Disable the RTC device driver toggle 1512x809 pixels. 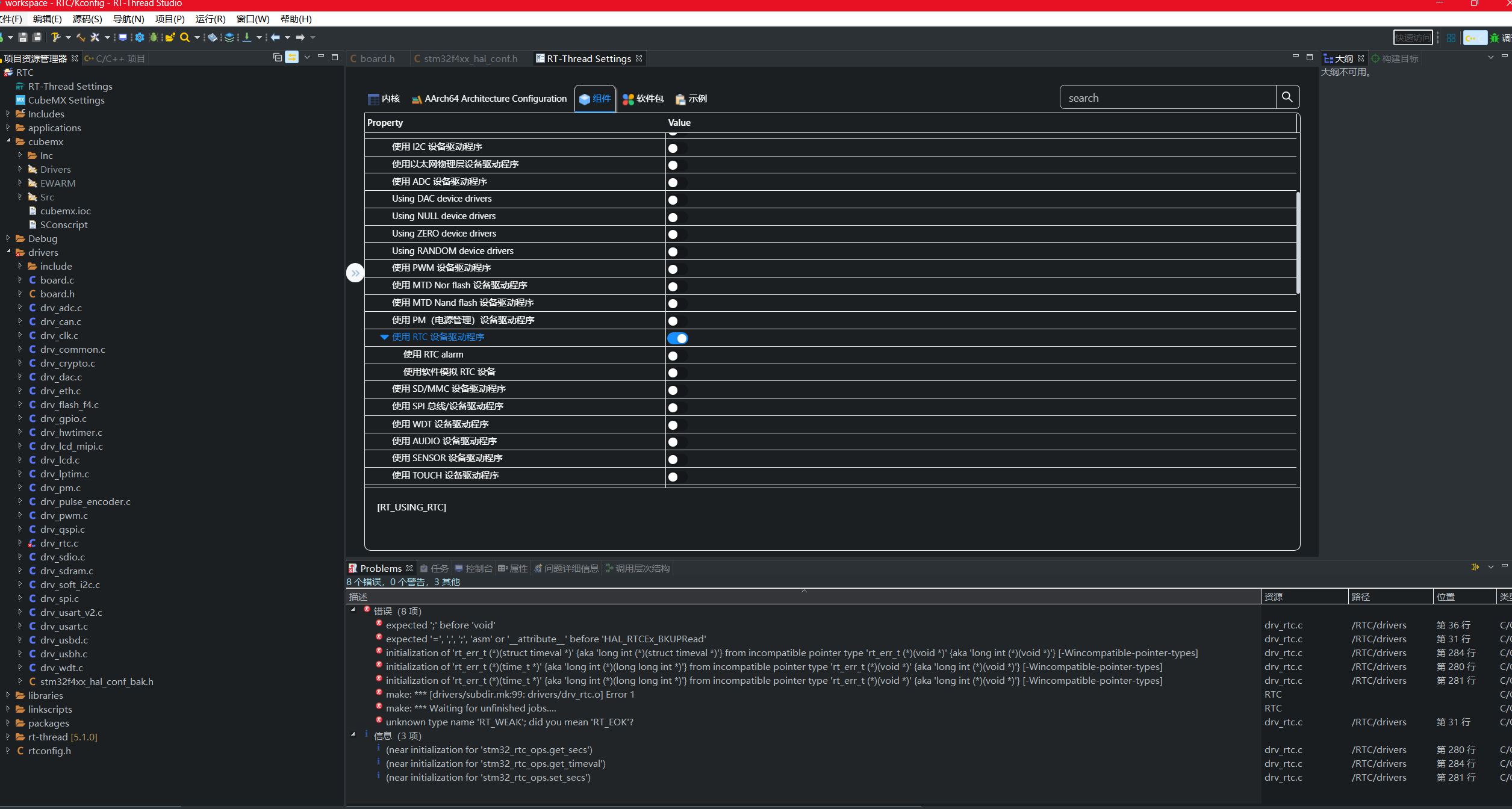tap(677, 338)
